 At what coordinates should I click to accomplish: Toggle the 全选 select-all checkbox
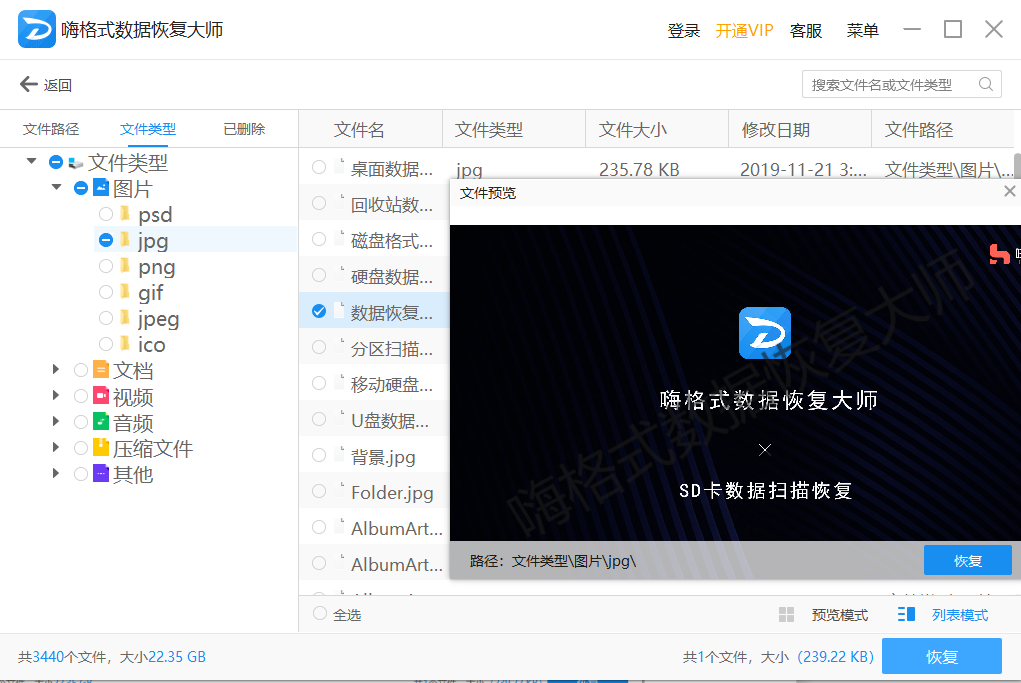pos(320,613)
